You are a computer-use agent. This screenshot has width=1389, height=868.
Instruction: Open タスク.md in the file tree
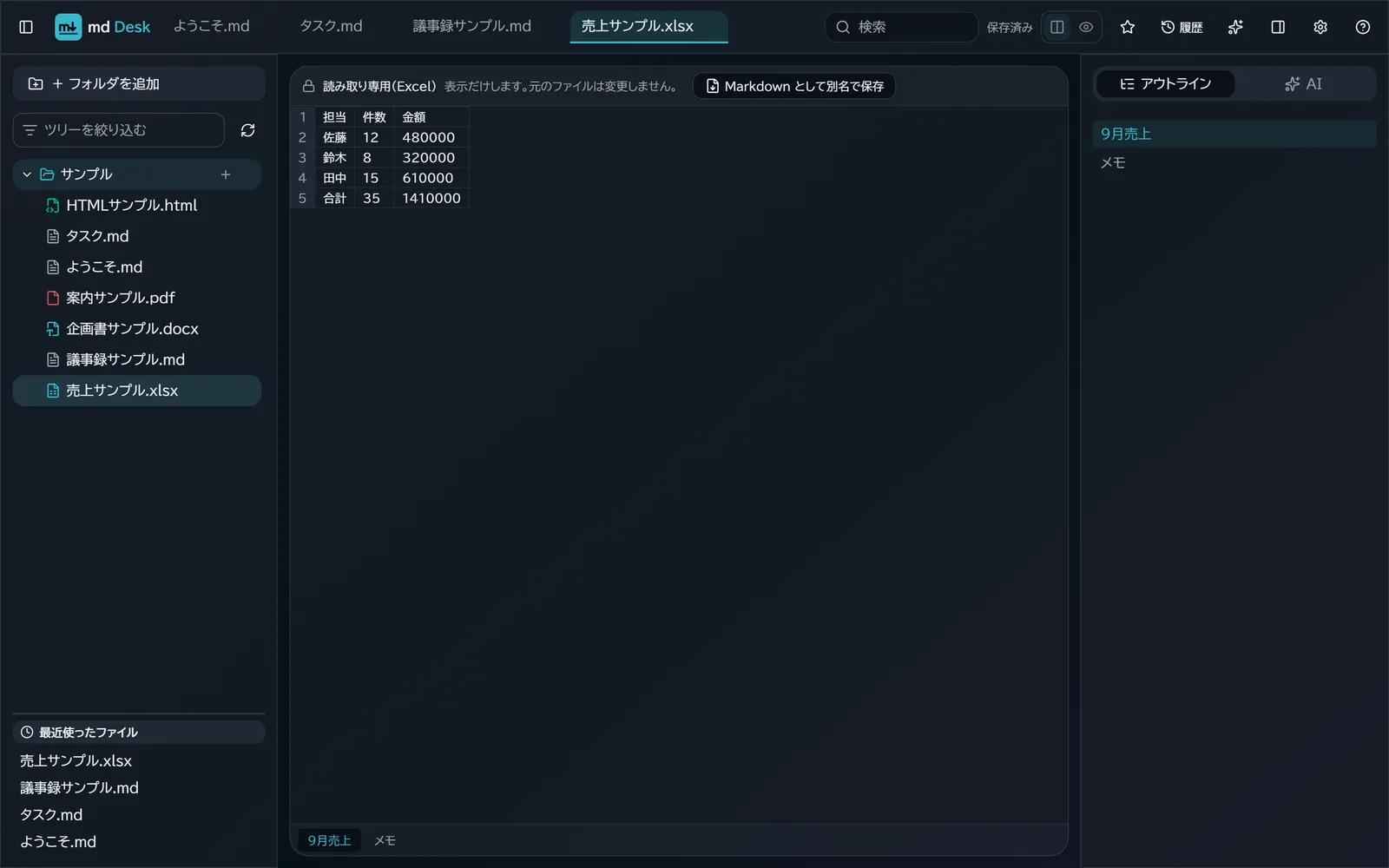[137, 236]
